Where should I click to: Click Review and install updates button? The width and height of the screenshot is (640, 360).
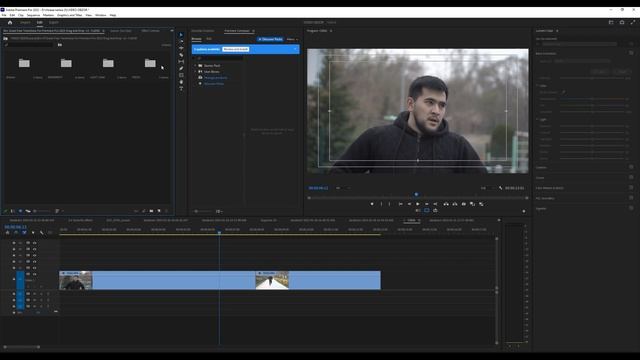point(236,49)
